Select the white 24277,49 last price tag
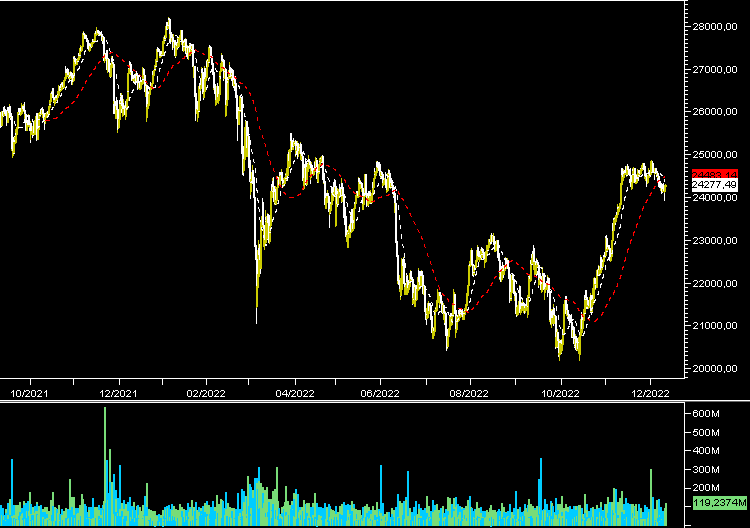The image size is (750, 528). [715, 185]
